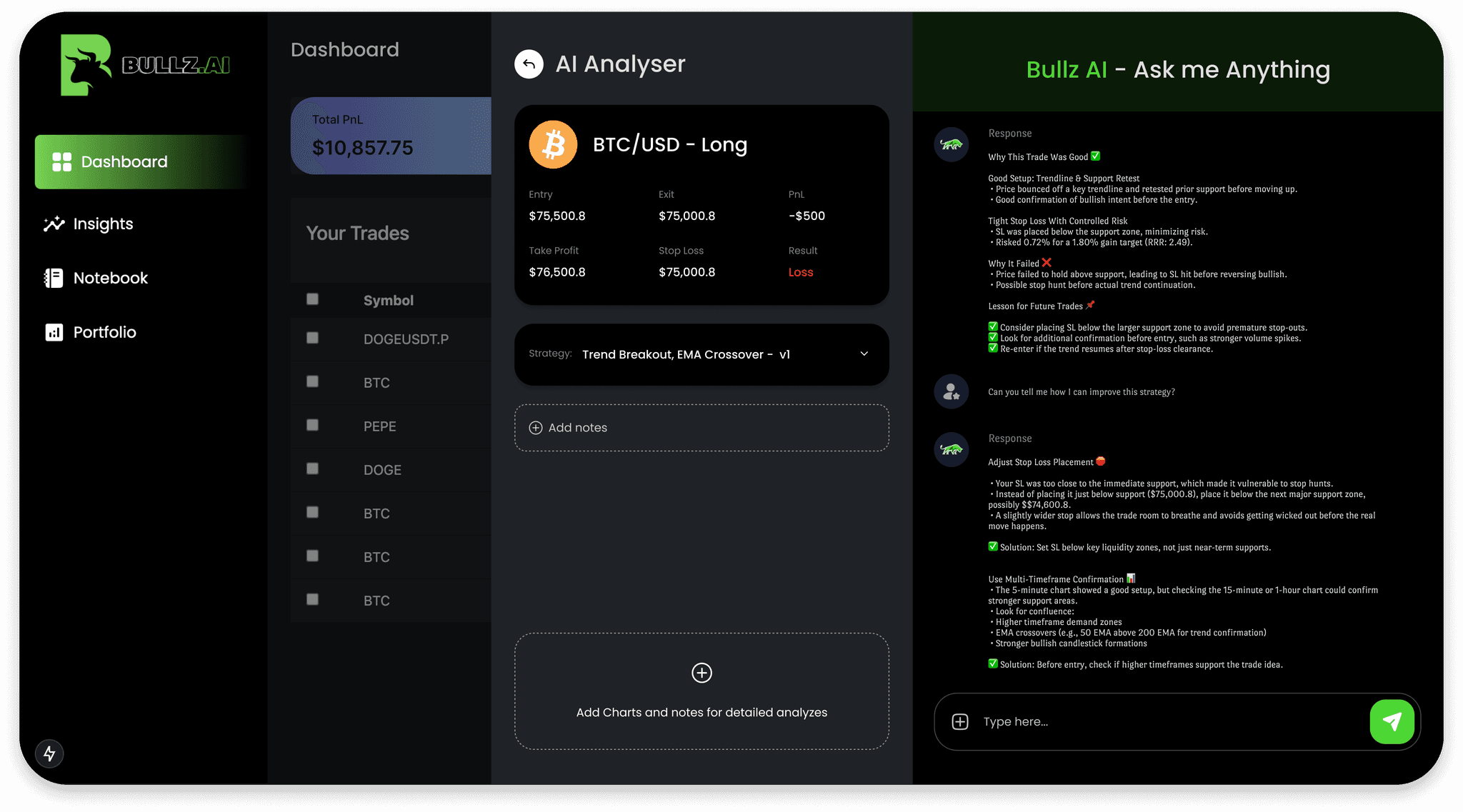Click the Add notes box
1463x812 pixels.
701,428
